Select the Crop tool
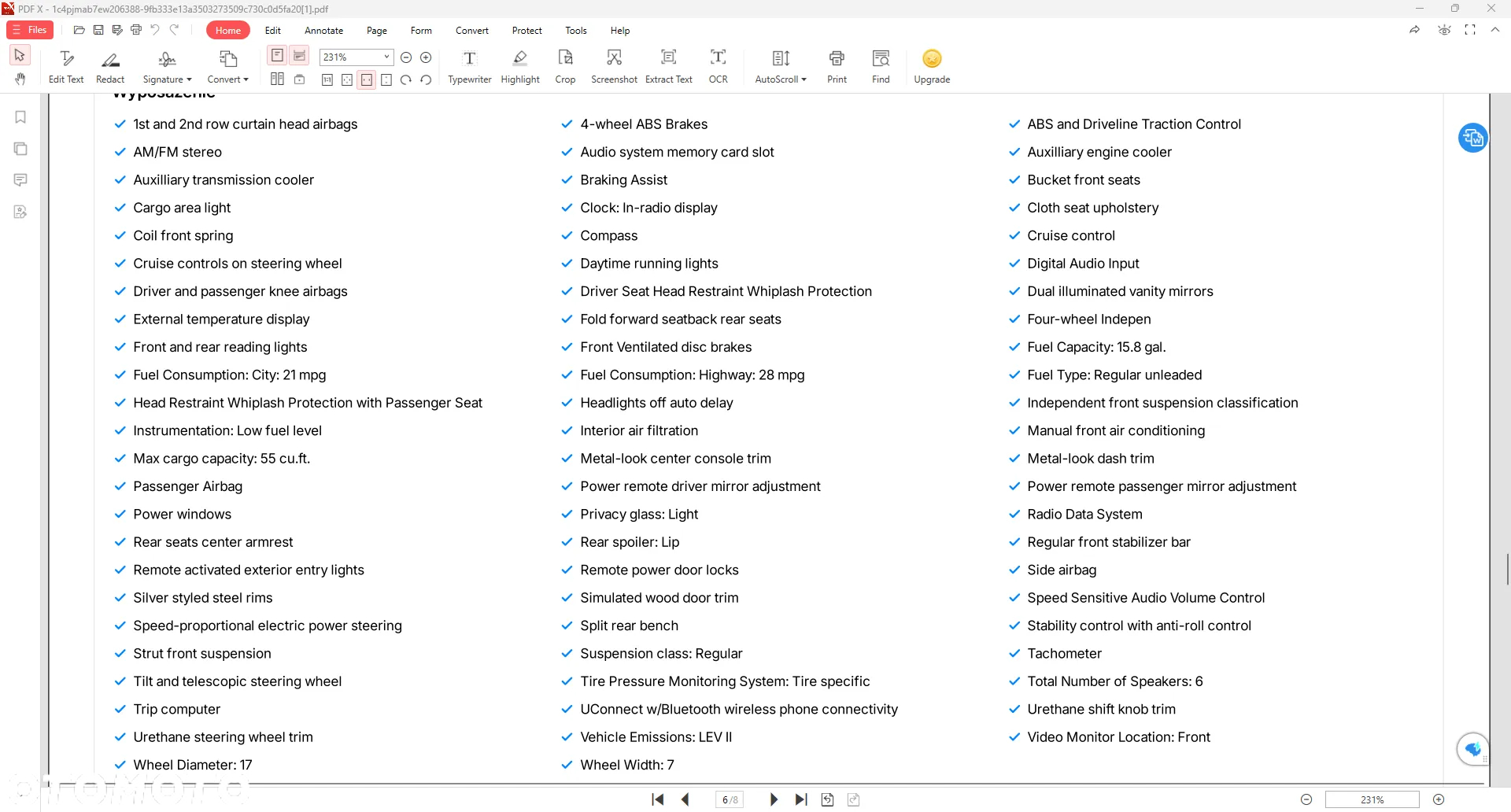This screenshot has width=1511, height=812. coord(565,67)
